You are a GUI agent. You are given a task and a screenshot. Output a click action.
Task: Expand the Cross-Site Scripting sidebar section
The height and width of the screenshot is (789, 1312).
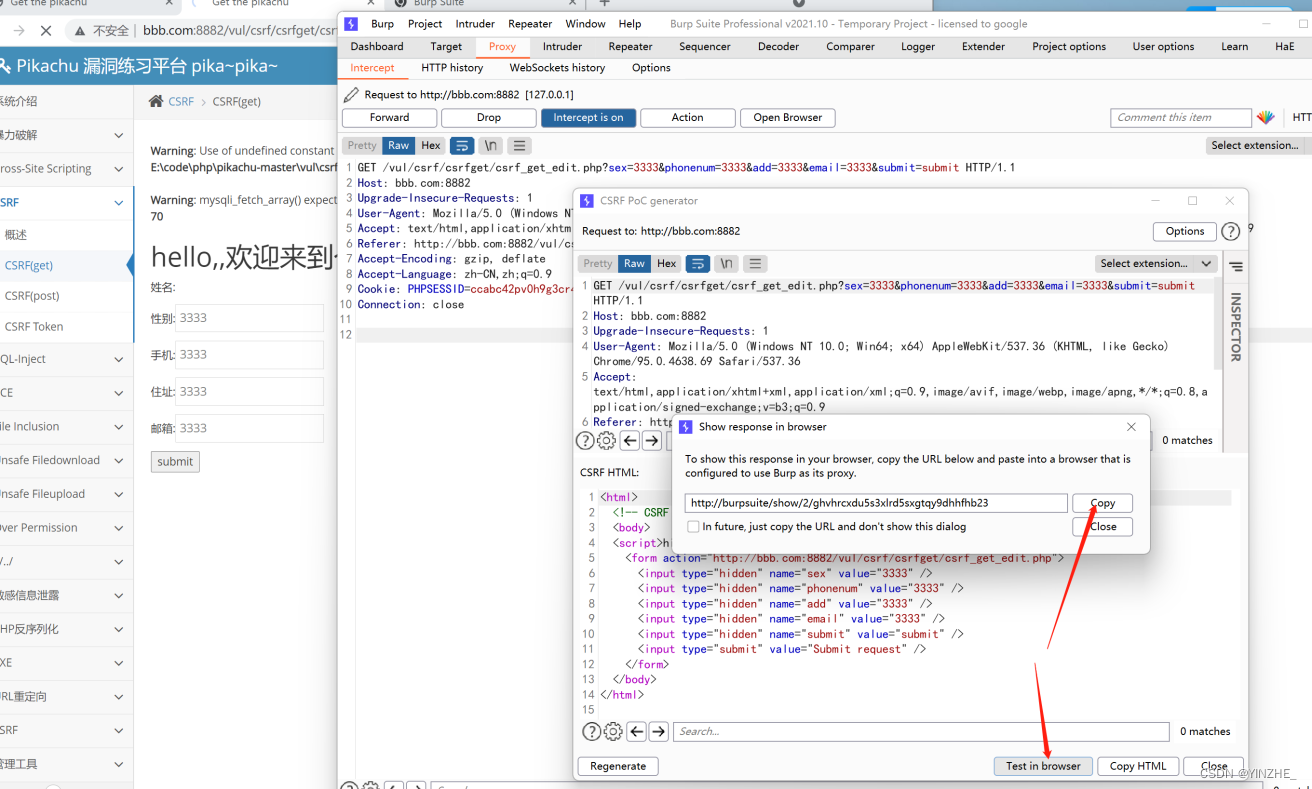click(x=66, y=169)
